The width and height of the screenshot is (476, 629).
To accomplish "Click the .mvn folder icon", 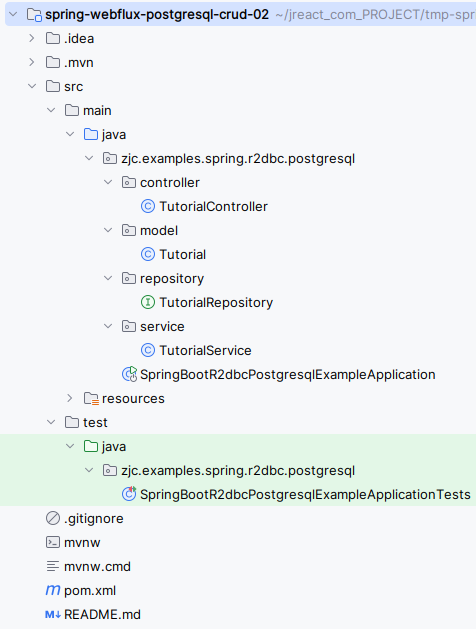I will click(x=53, y=63).
